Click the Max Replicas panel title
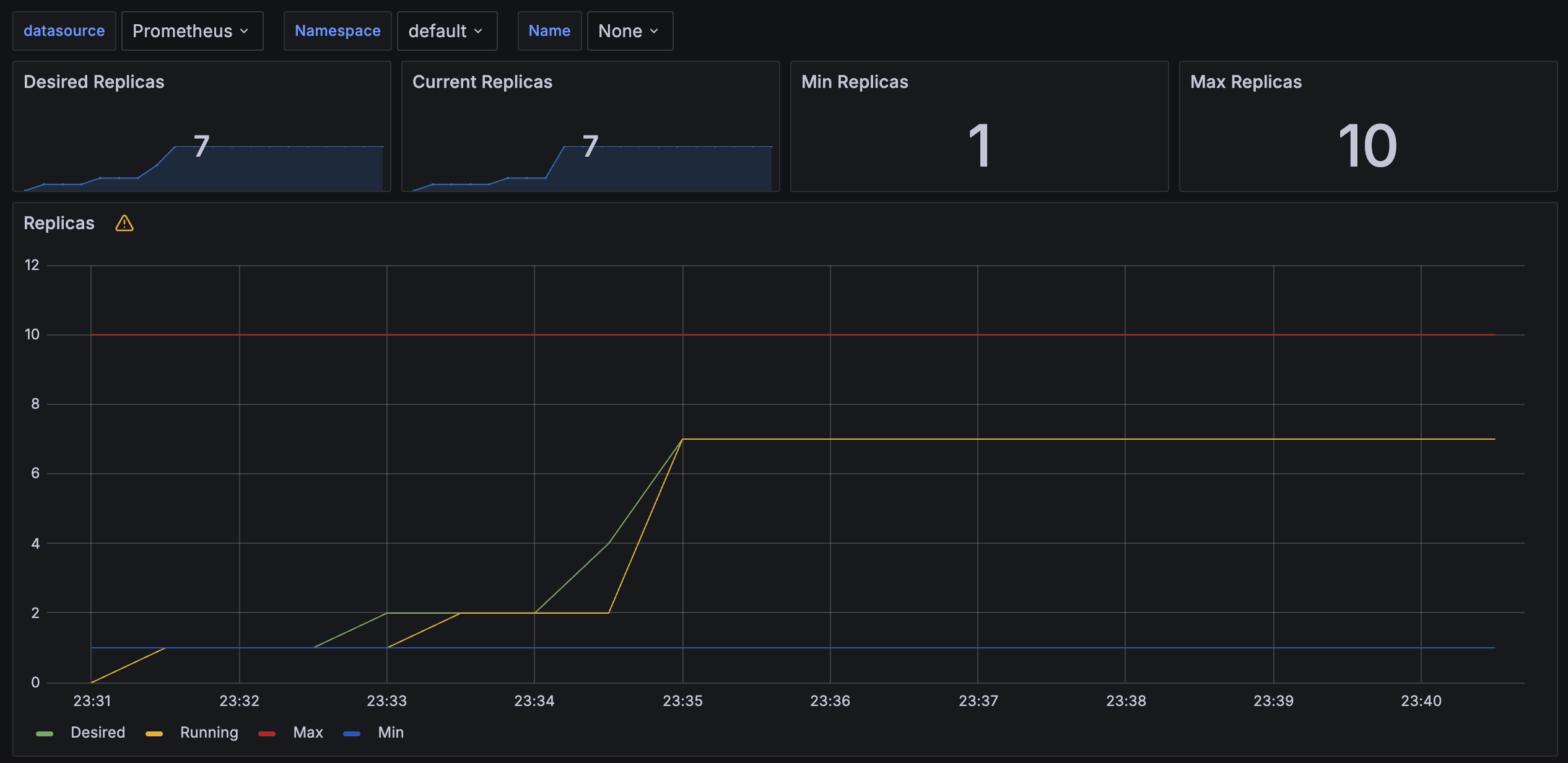This screenshot has height=763, width=1568. 1245,82
